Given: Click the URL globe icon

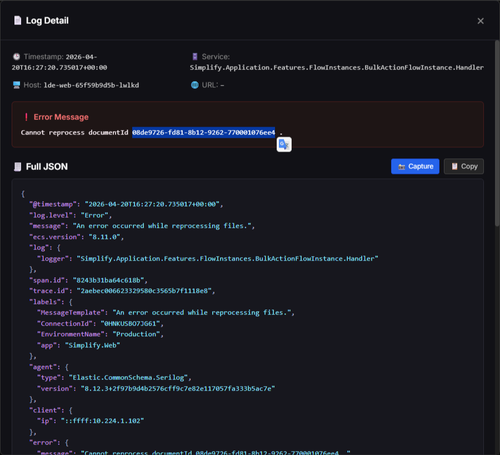Looking at the screenshot, I should point(195,85).
